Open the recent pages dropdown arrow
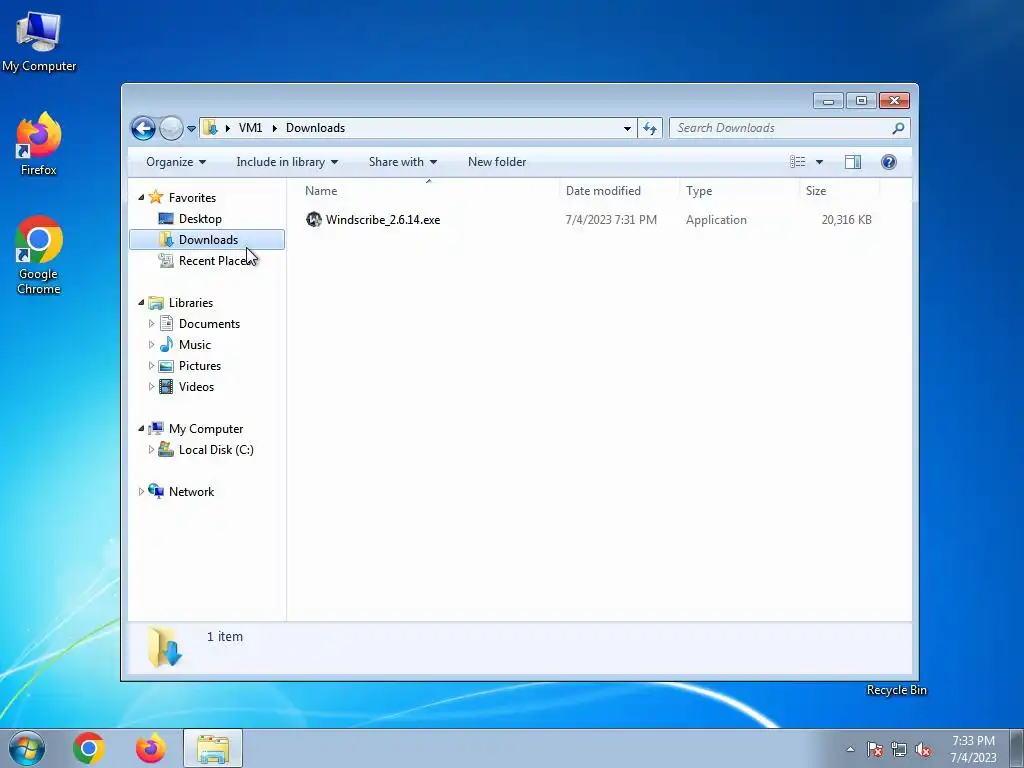 191,129
